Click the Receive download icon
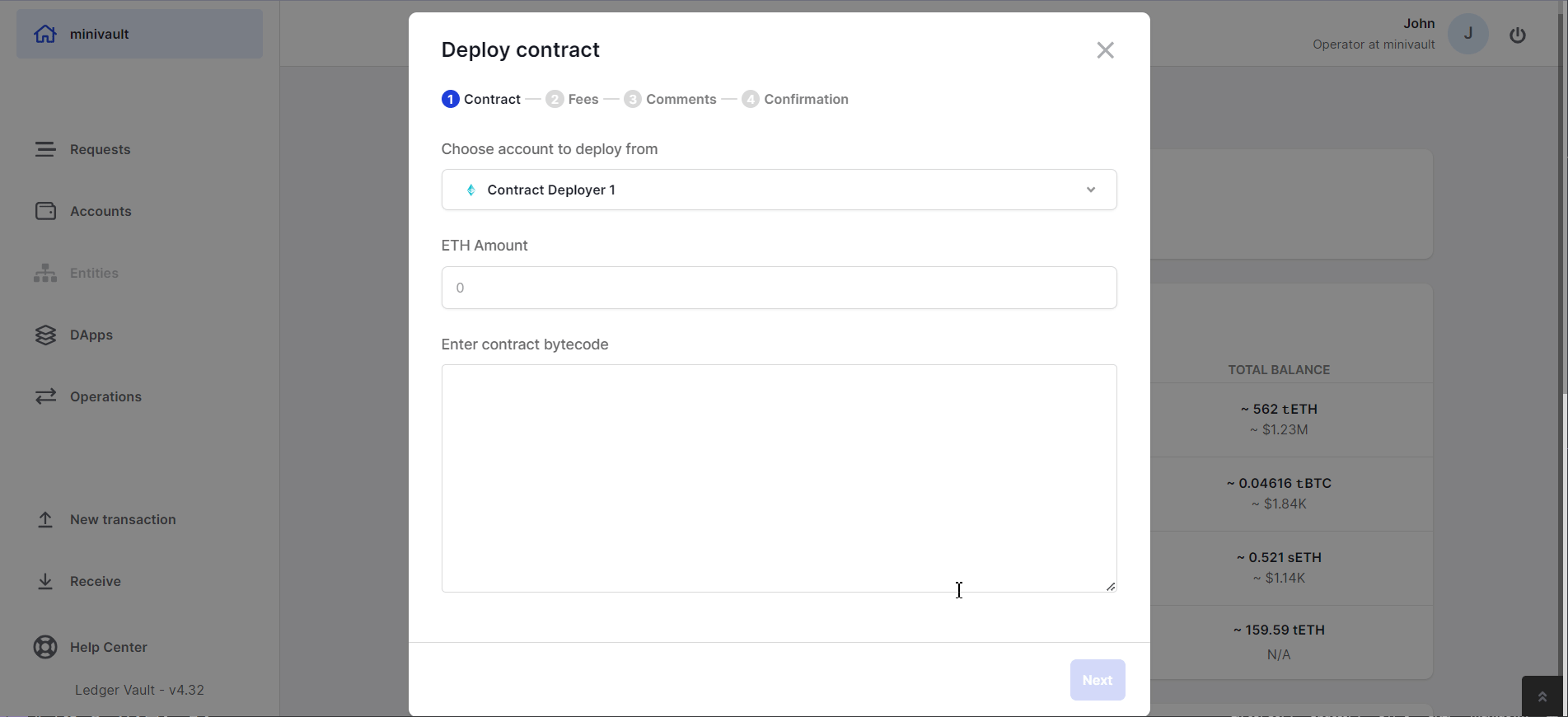The height and width of the screenshot is (717, 1568). (x=45, y=581)
